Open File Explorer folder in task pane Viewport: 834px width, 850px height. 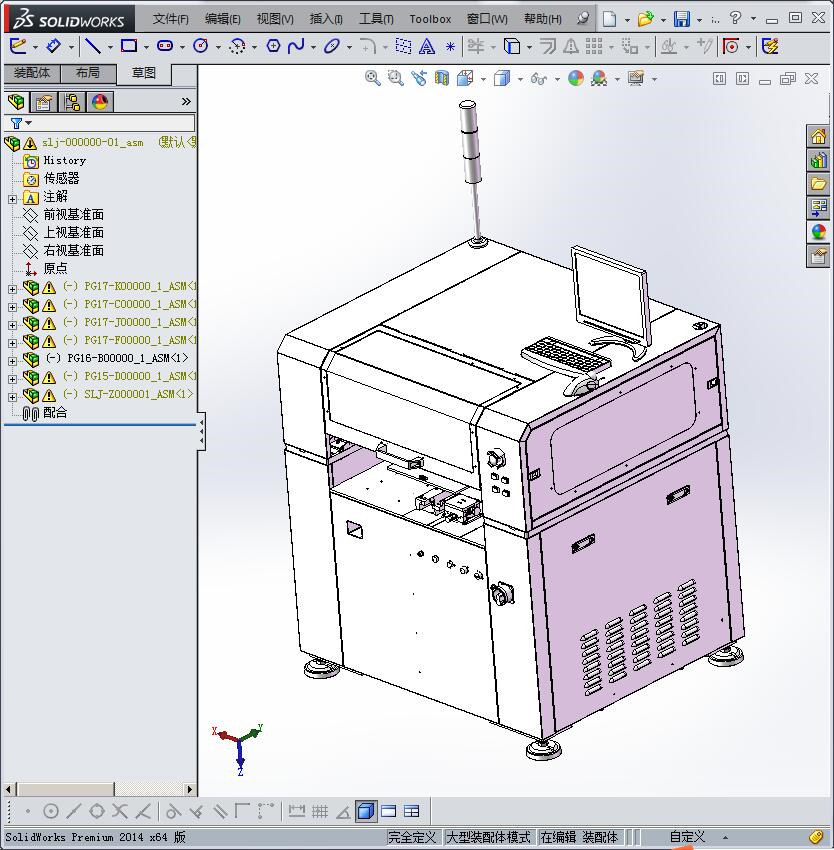tap(818, 184)
